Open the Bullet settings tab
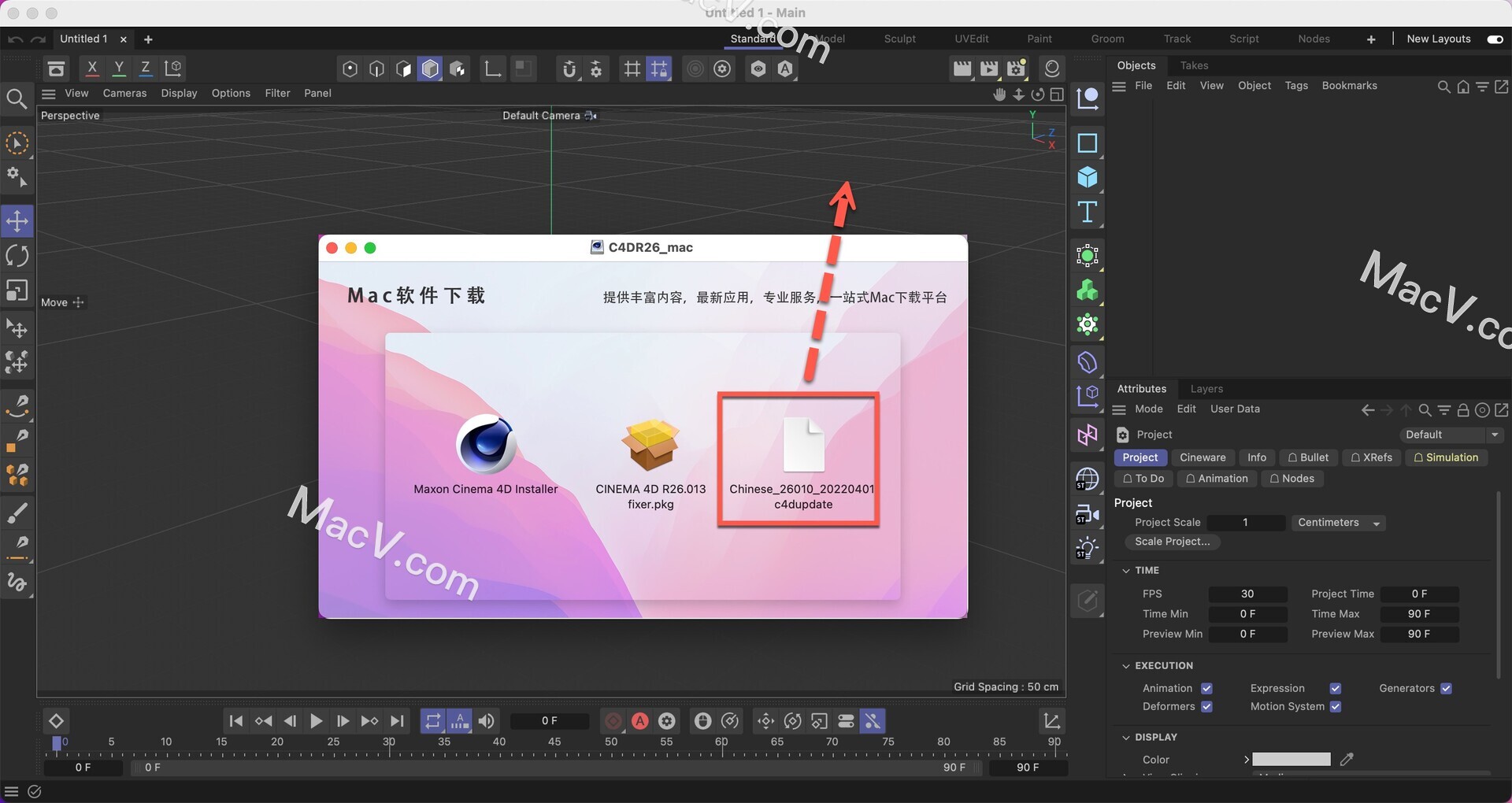 click(1308, 457)
